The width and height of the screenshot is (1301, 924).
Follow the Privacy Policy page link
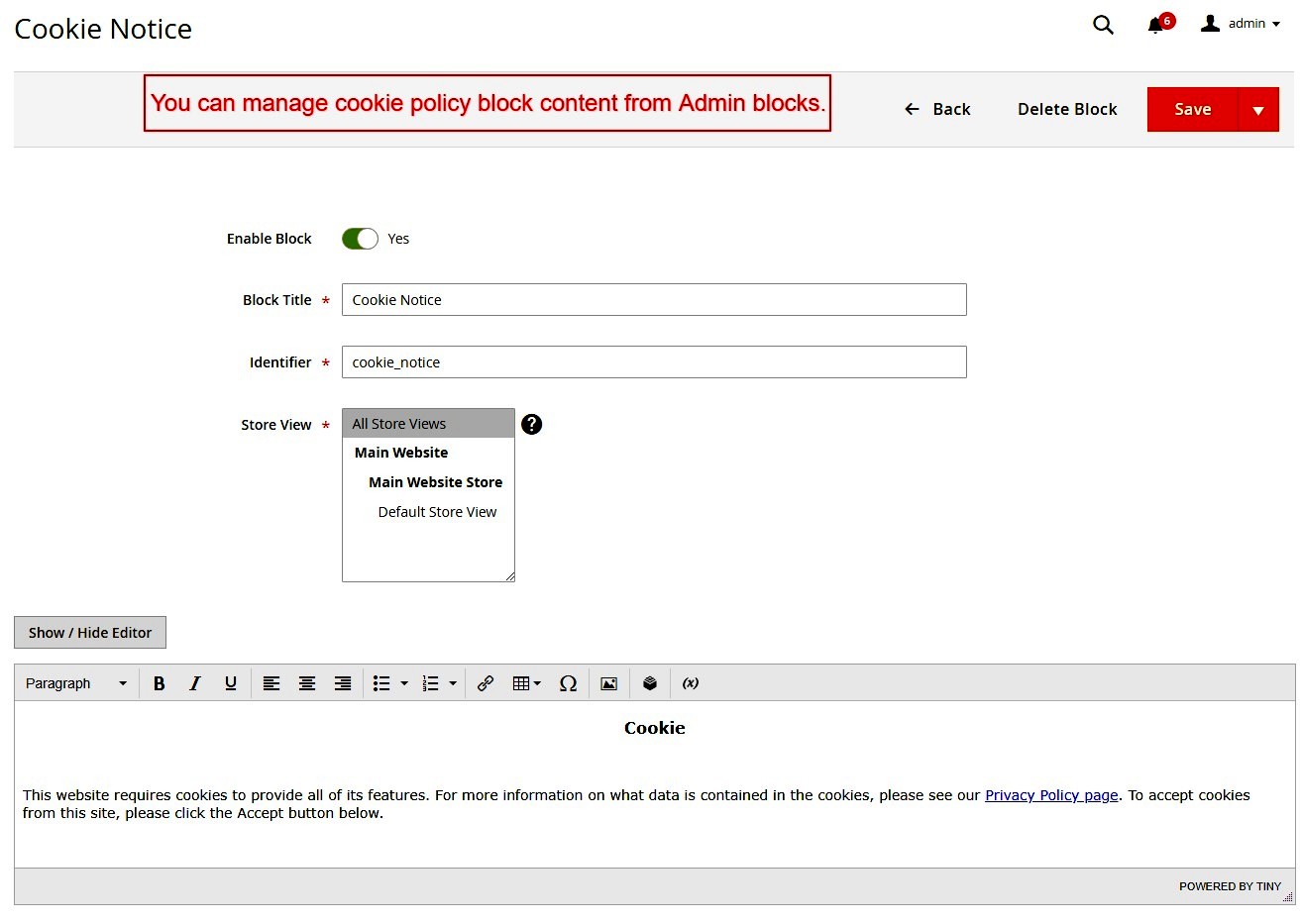point(1051,795)
